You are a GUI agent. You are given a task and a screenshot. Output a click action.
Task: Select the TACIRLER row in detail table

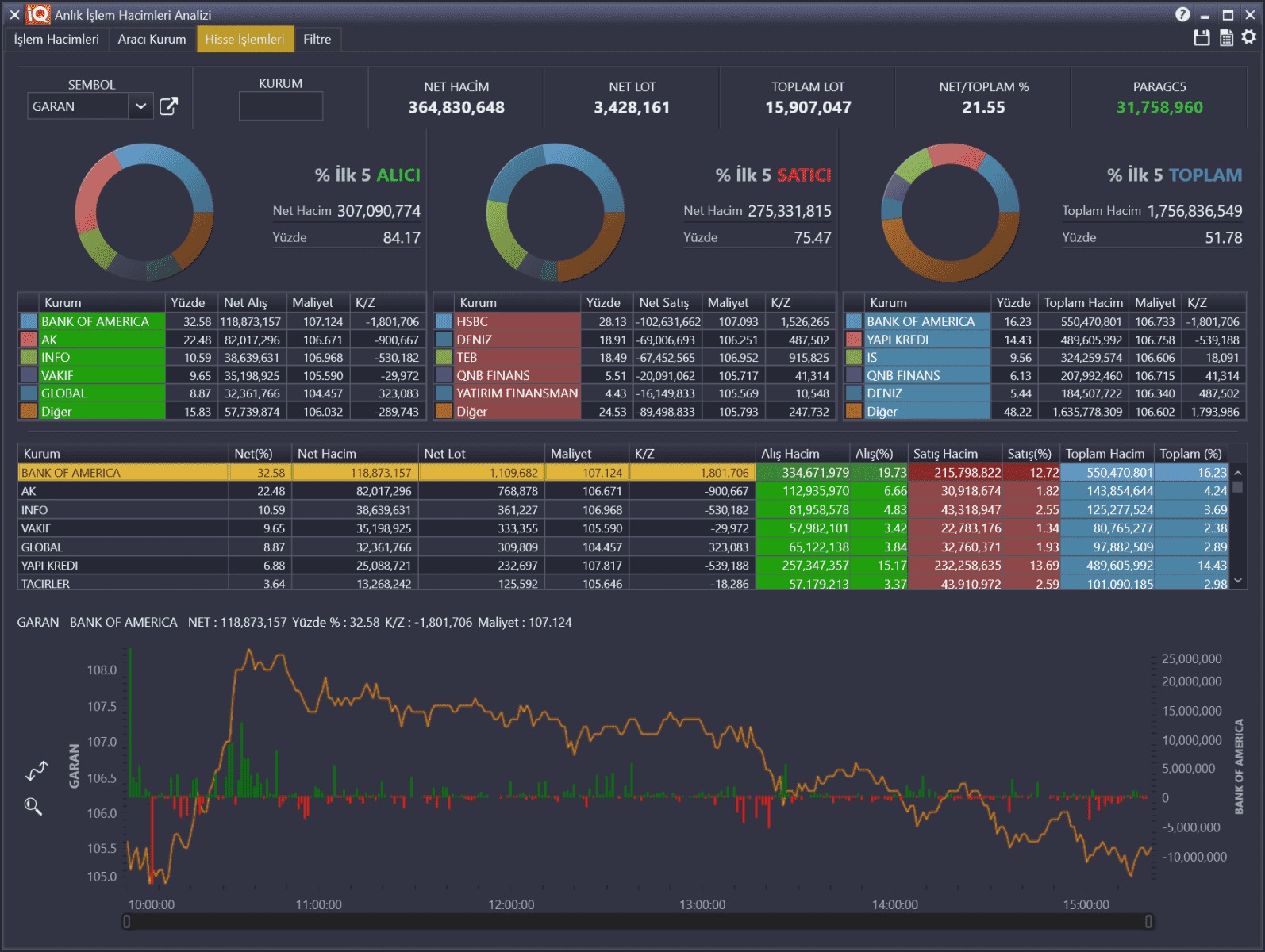tap(623, 584)
